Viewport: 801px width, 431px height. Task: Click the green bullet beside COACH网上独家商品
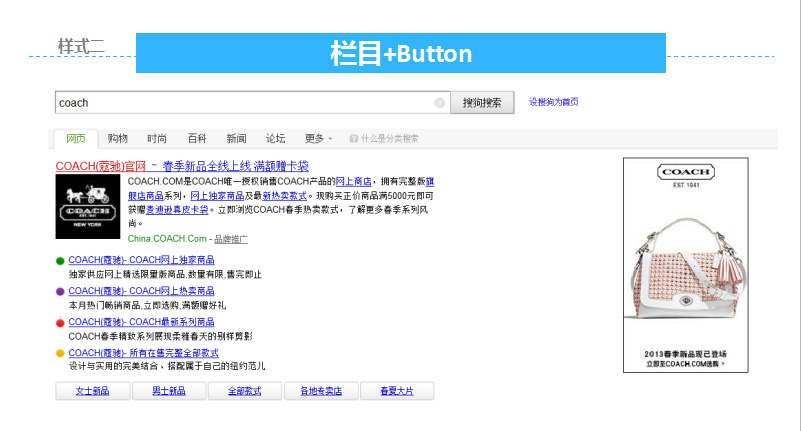pyautogui.click(x=60, y=261)
